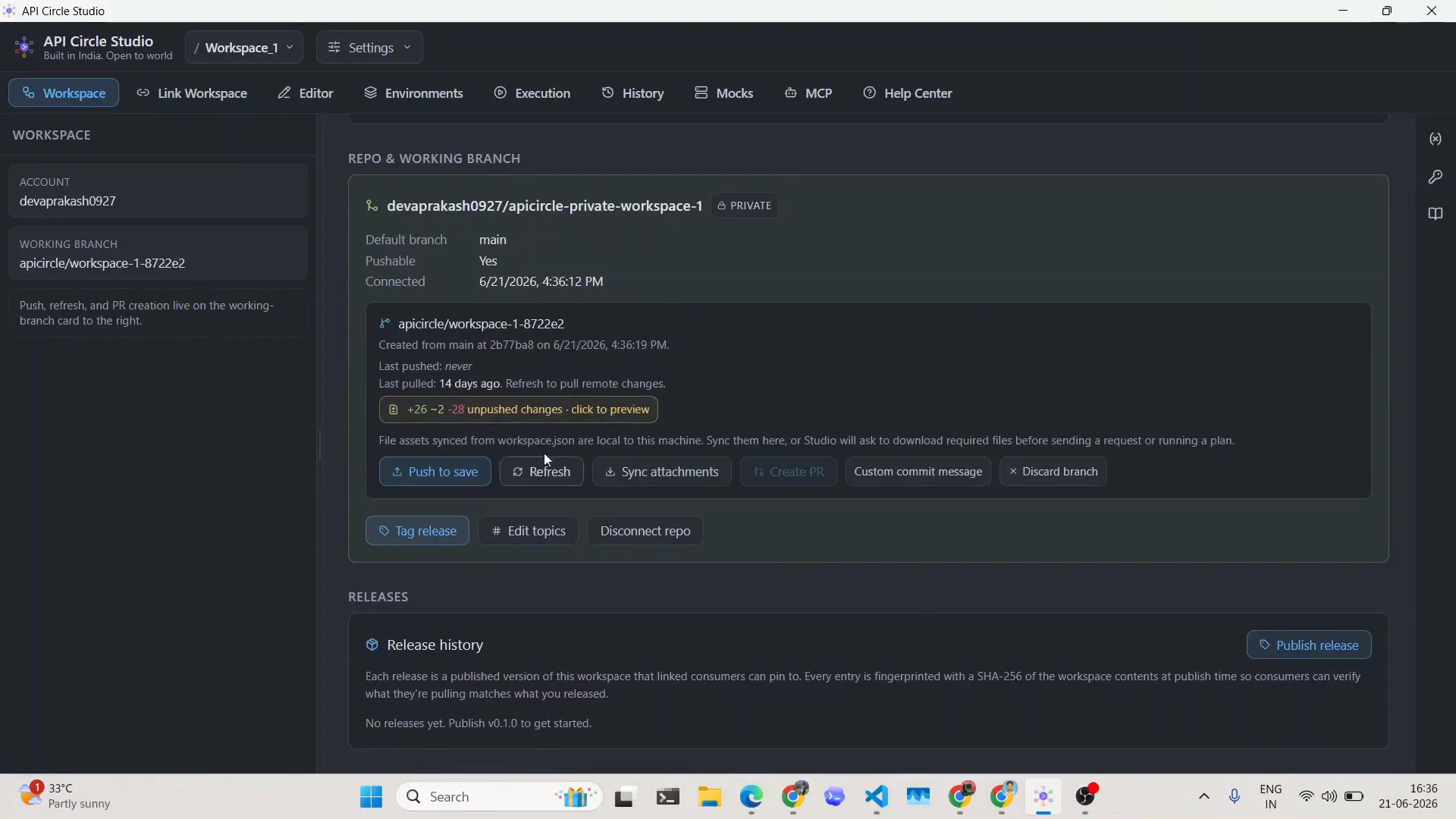Open the Environments tab
This screenshot has height=819, width=1456.
point(414,93)
